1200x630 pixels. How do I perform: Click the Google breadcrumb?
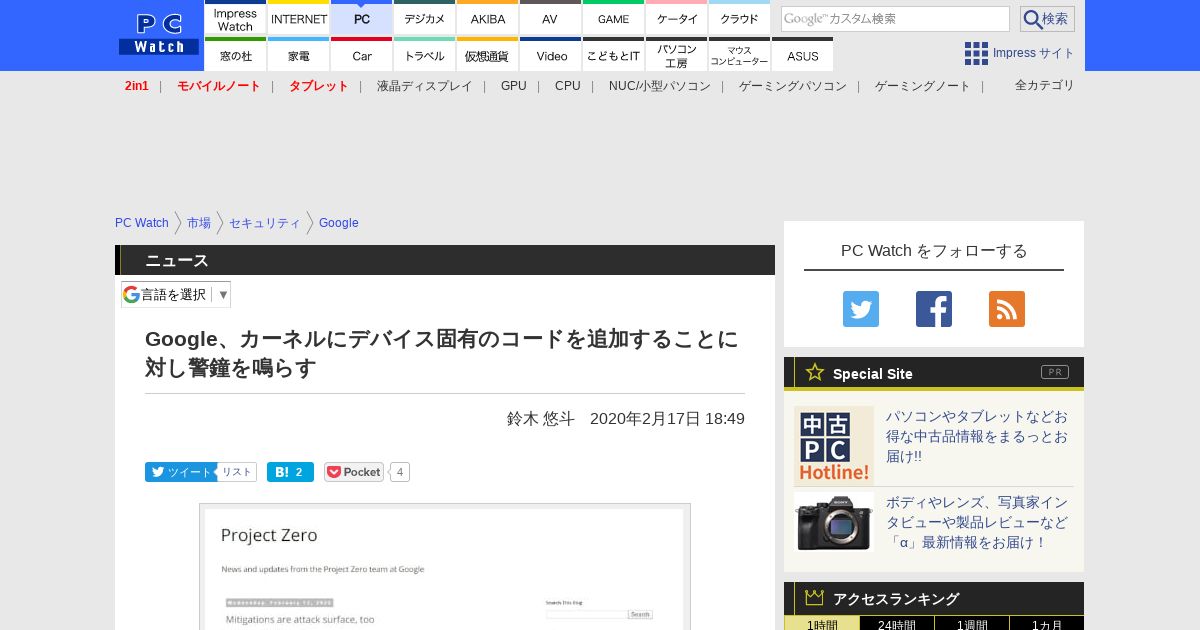click(x=339, y=223)
